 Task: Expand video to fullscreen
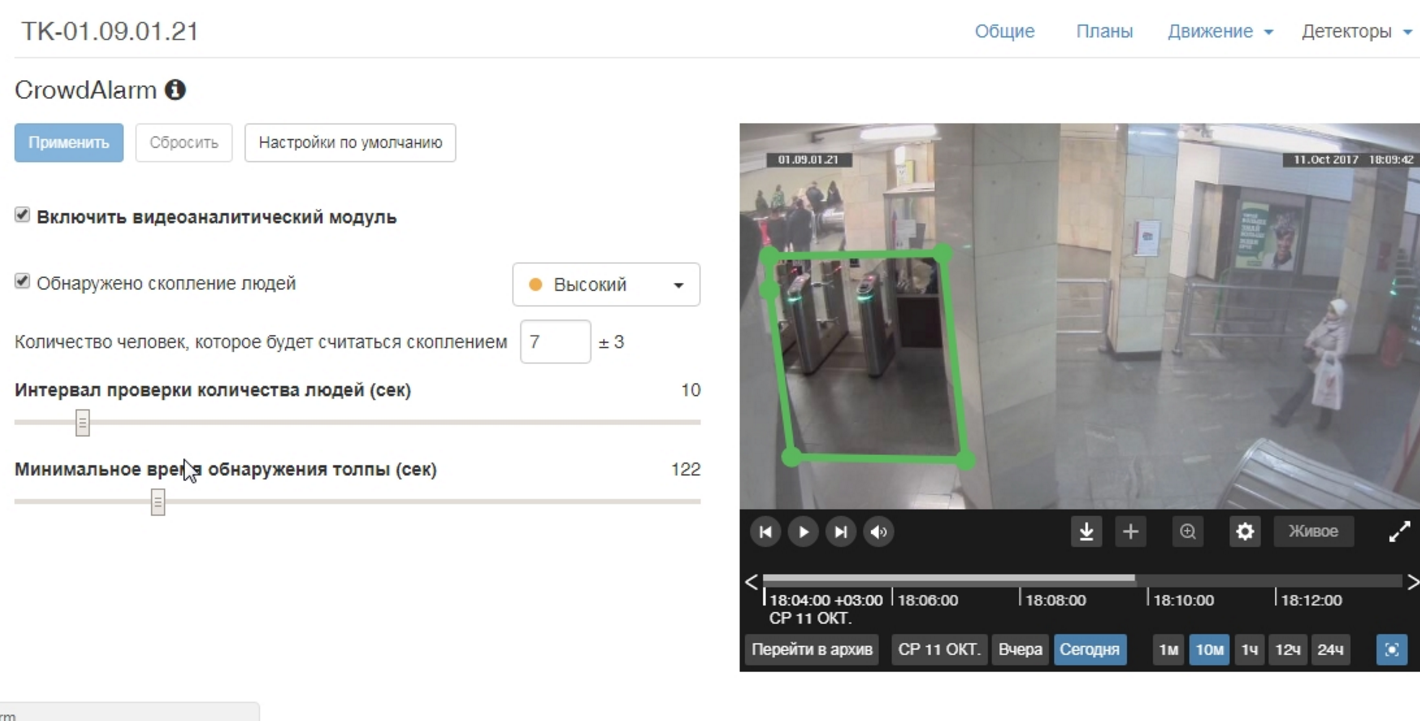[1400, 532]
